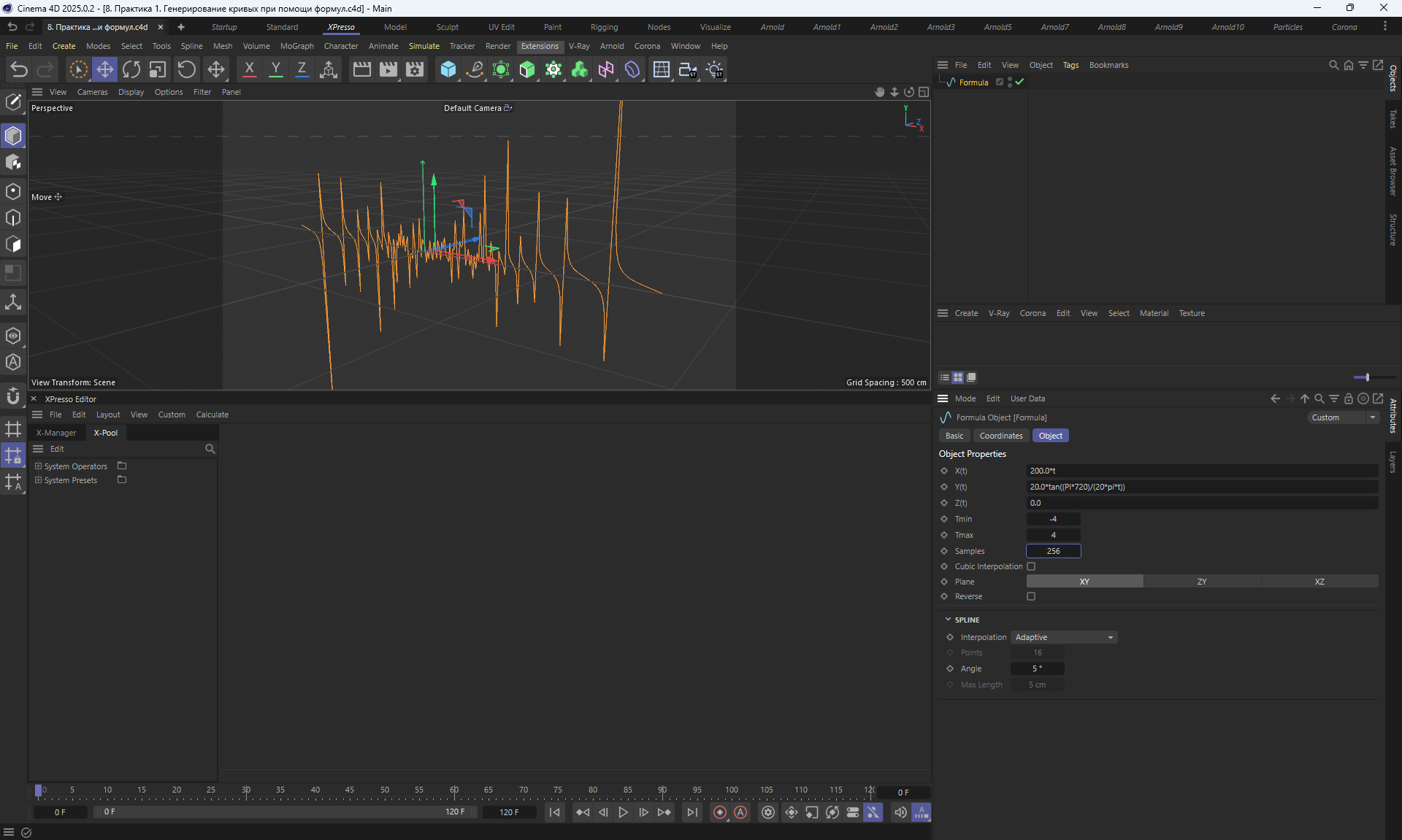The height and width of the screenshot is (840, 1402).
Task: Enable the Reverse checkbox
Action: 1031,596
